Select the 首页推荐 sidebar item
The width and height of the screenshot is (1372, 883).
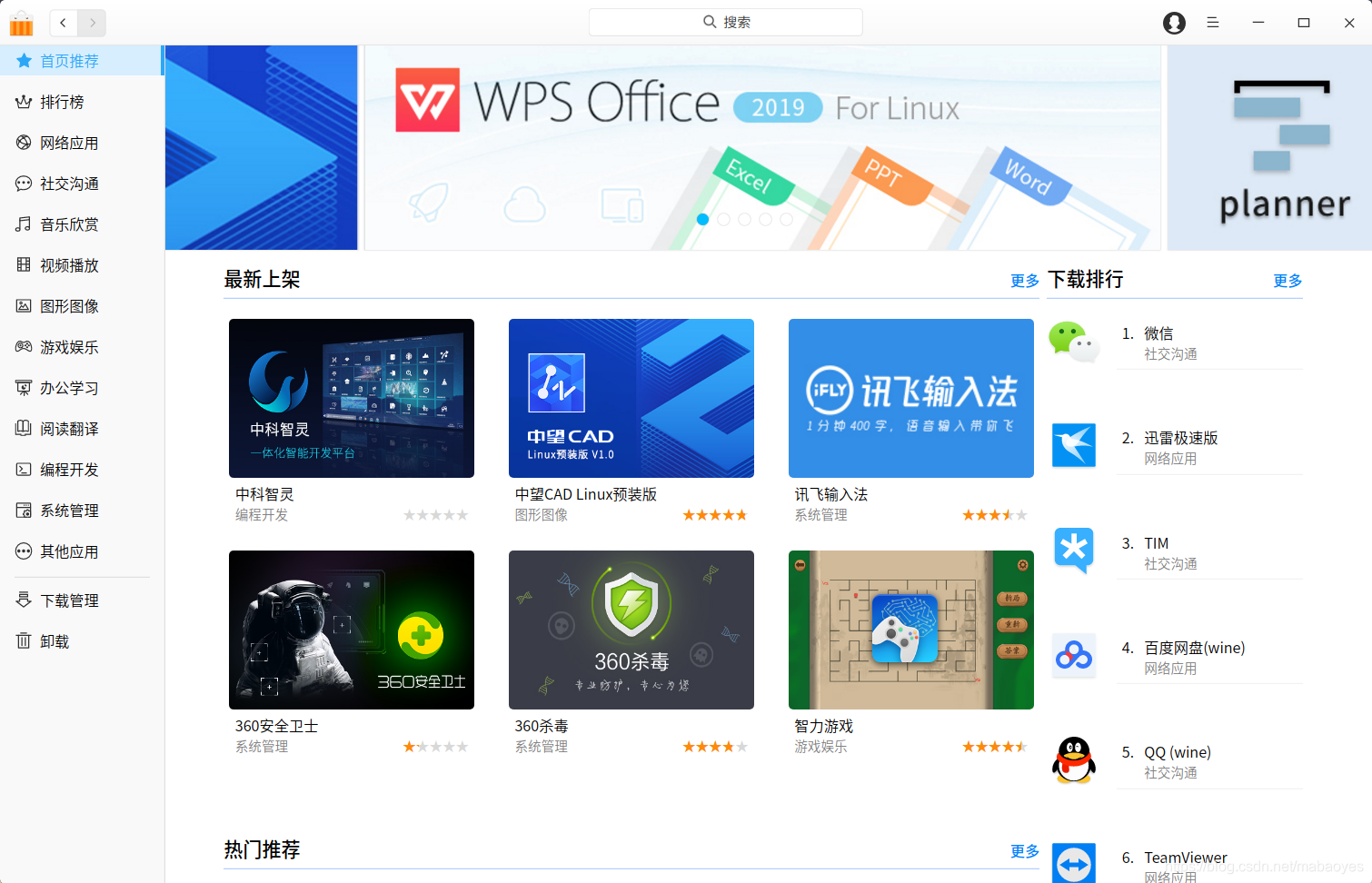tap(82, 61)
